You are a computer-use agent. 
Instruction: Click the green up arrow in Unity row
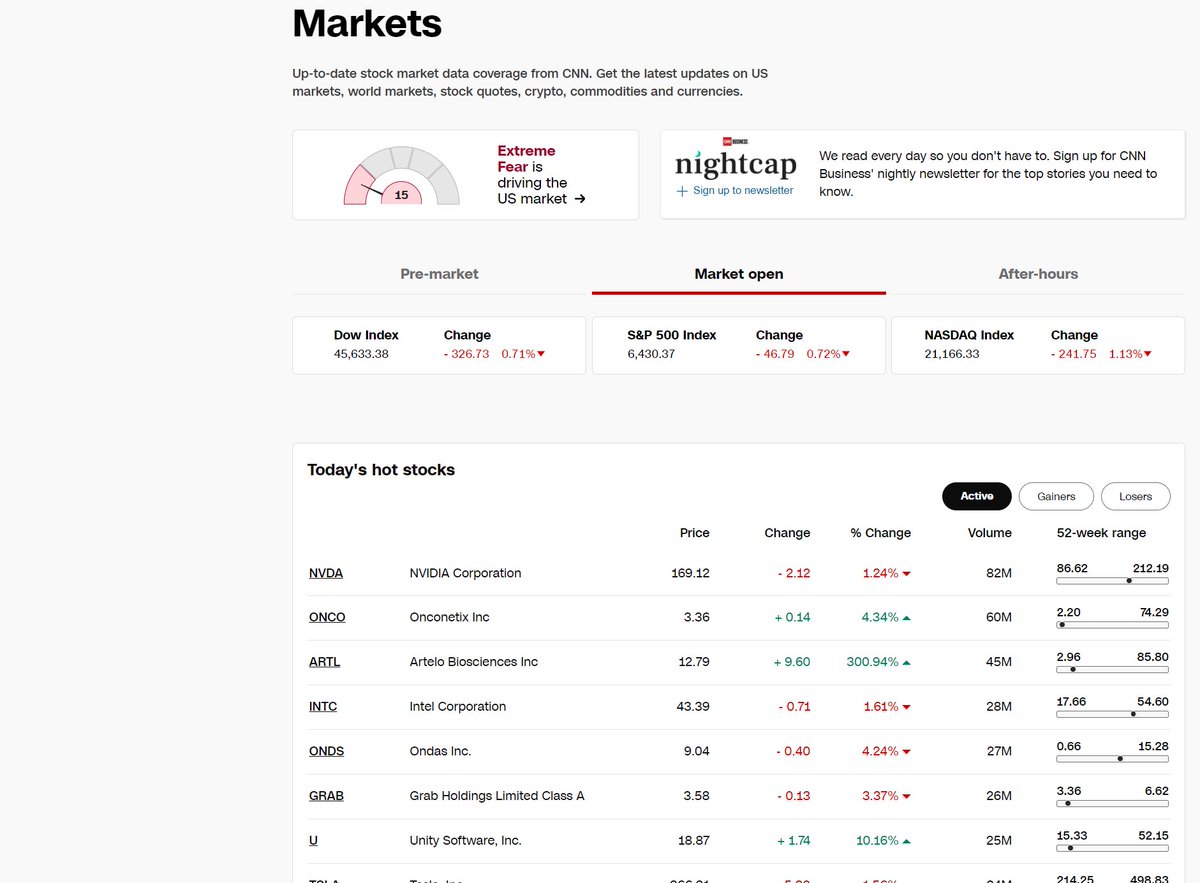906,841
